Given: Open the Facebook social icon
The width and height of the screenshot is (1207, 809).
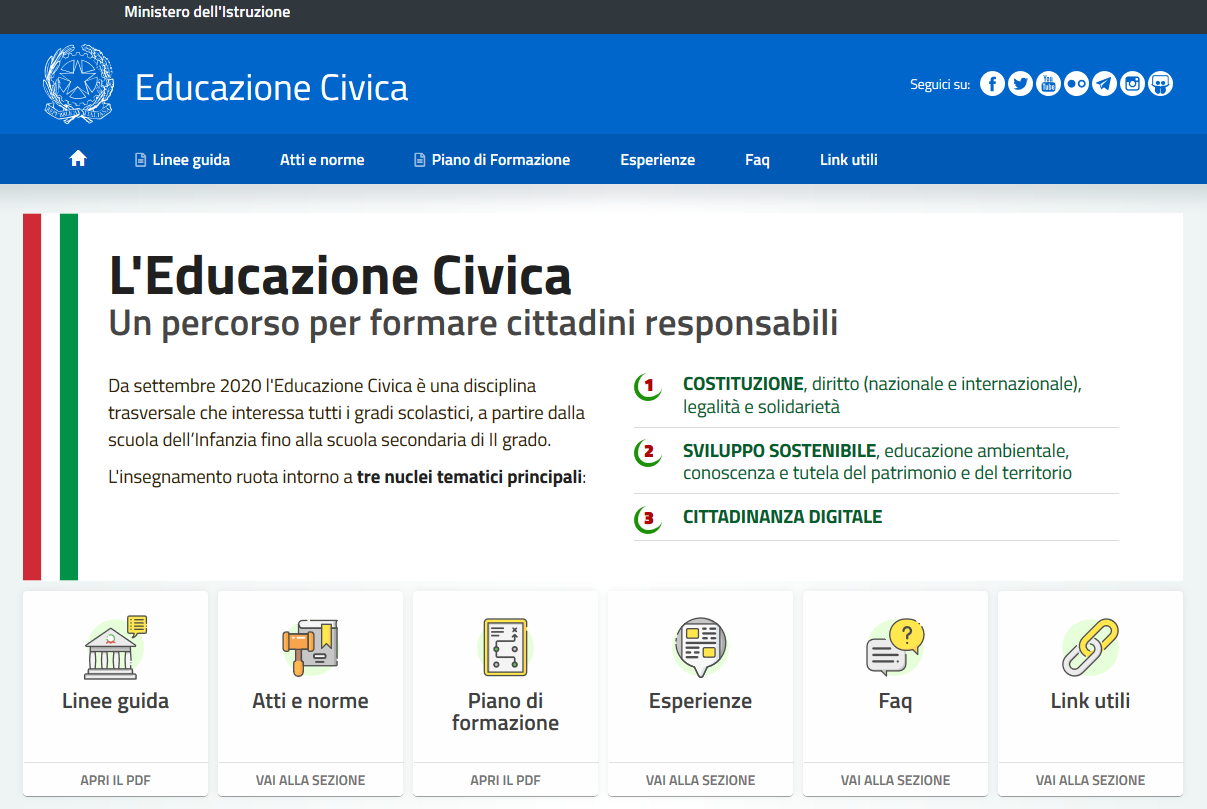Looking at the screenshot, I should click(x=992, y=84).
